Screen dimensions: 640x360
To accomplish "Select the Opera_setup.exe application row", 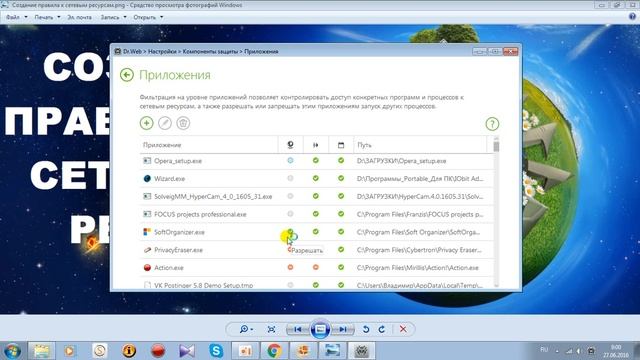I will pos(316,161).
